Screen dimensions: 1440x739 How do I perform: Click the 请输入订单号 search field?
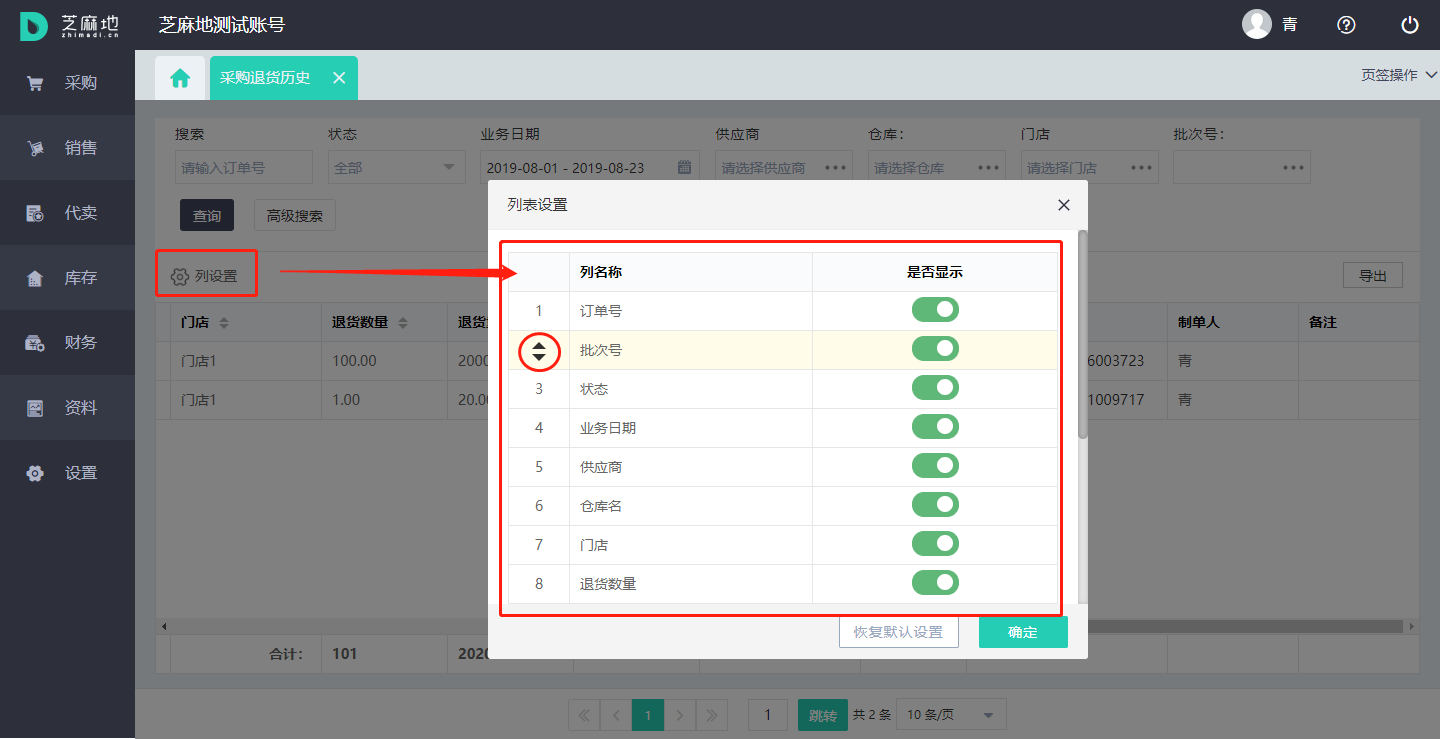click(243, 168)
